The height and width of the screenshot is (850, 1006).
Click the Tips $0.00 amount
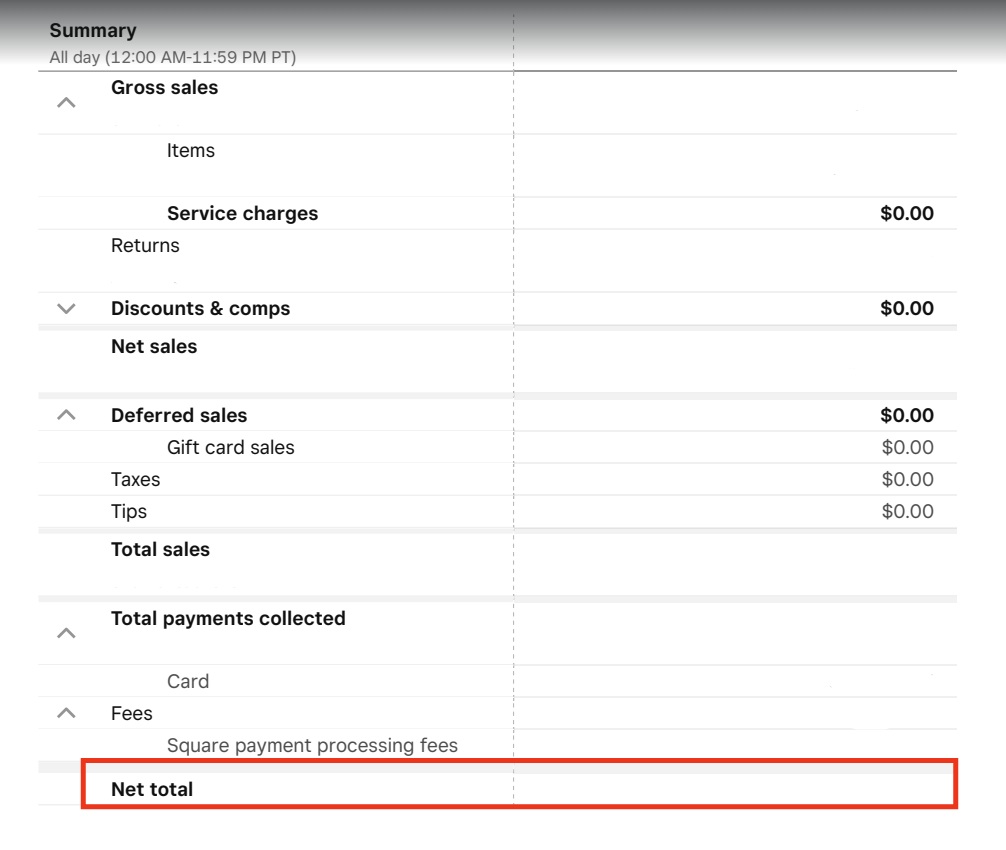point(907,512)
